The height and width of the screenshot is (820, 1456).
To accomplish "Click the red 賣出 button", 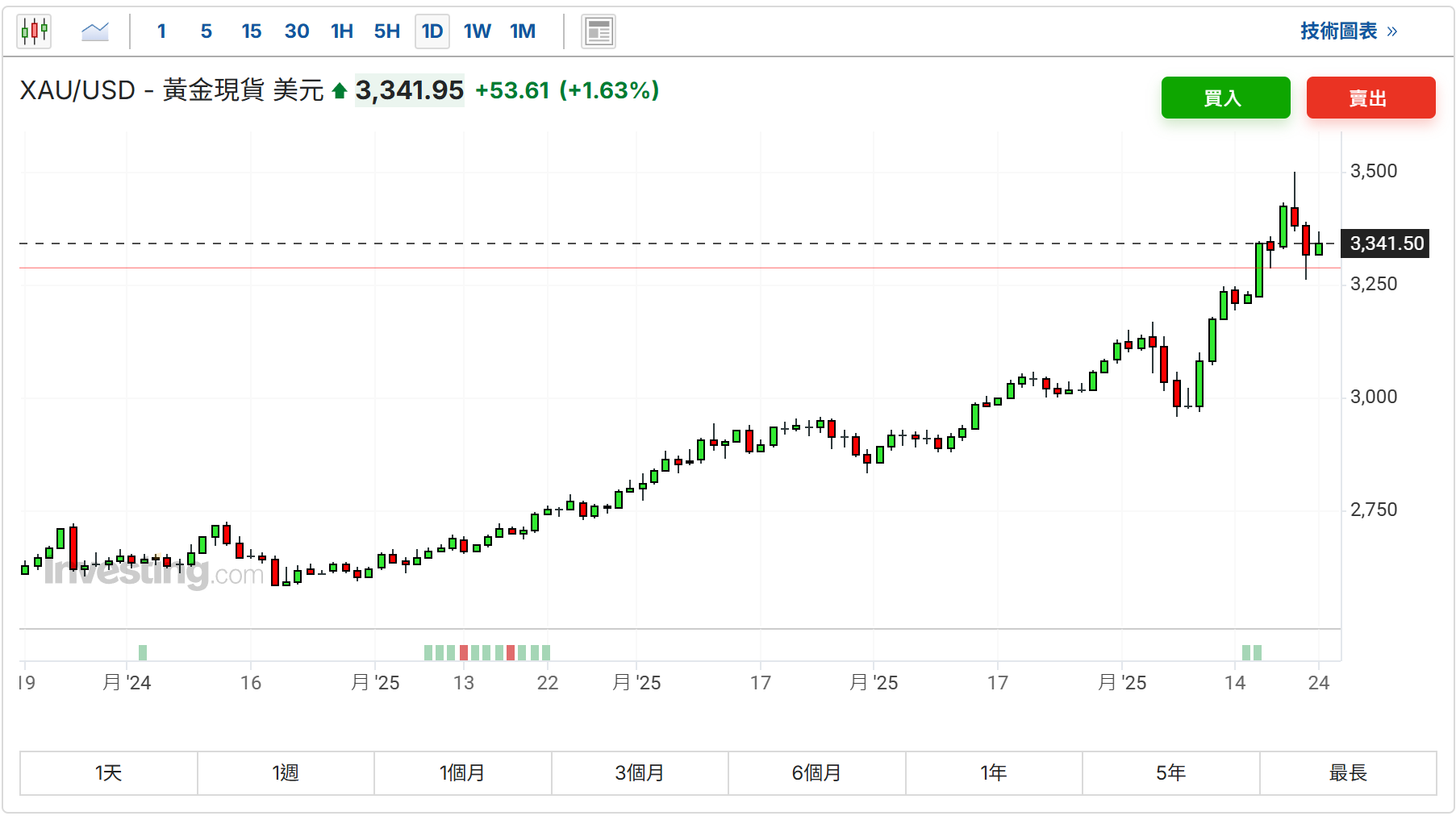I will click(x=1371, y=98).
